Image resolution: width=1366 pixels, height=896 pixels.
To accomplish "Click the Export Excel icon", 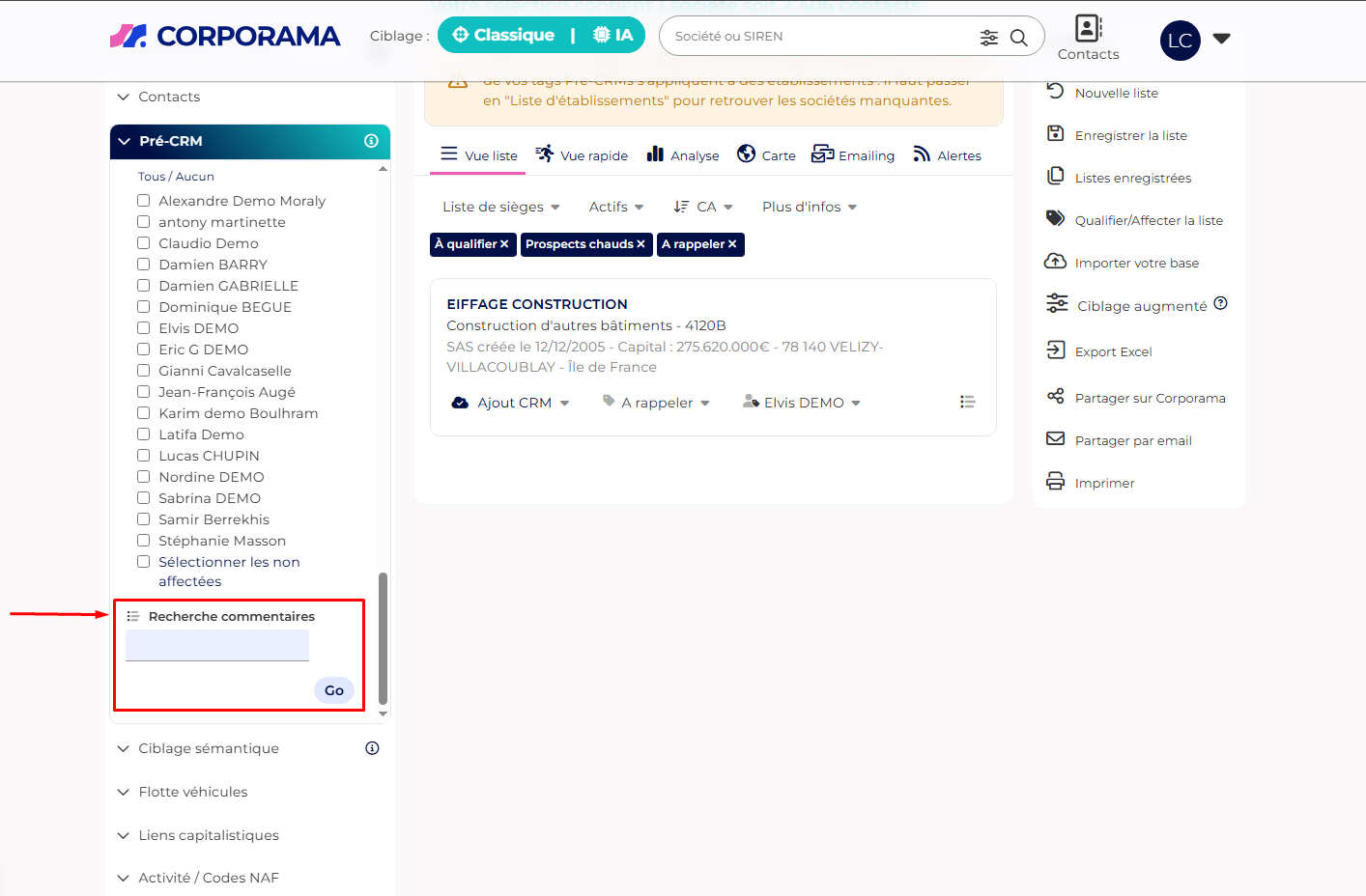I will point(1056,350).
